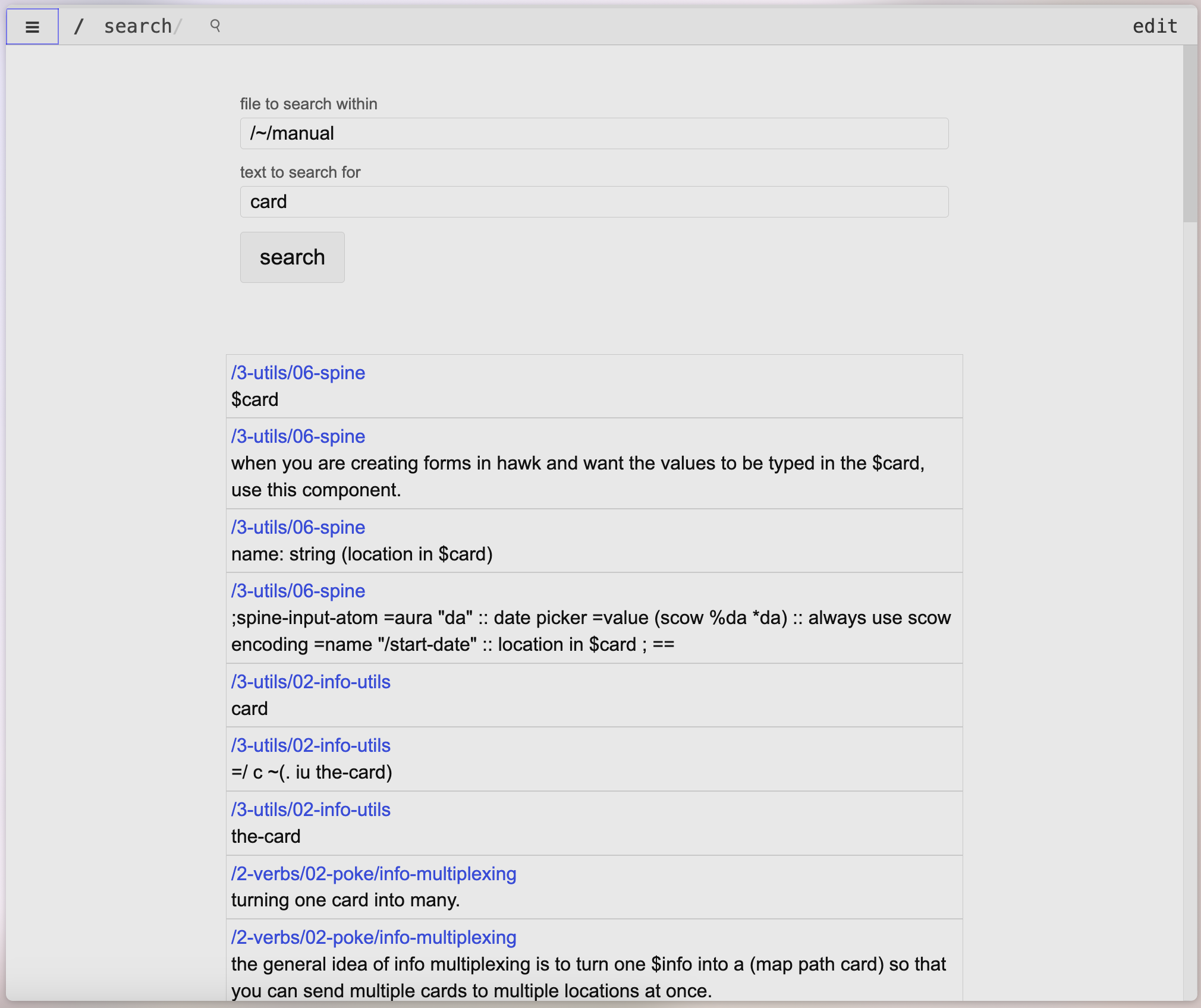
Task: Click the 'text to search for' label
Action: 300,172
